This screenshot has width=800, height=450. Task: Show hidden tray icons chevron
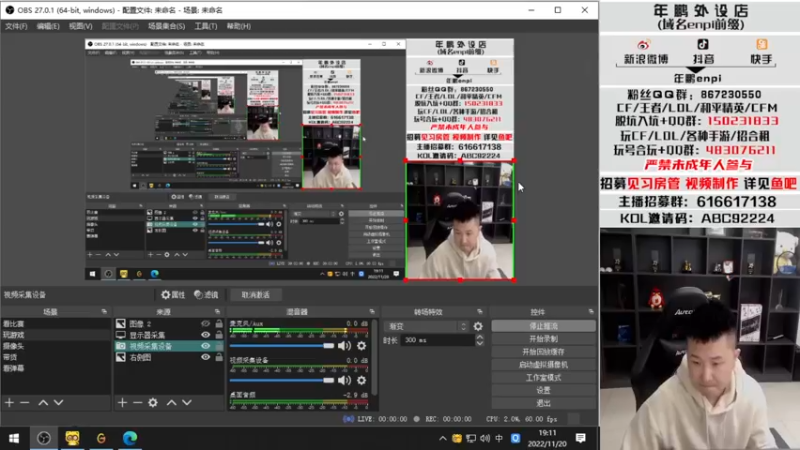point(442,438)
